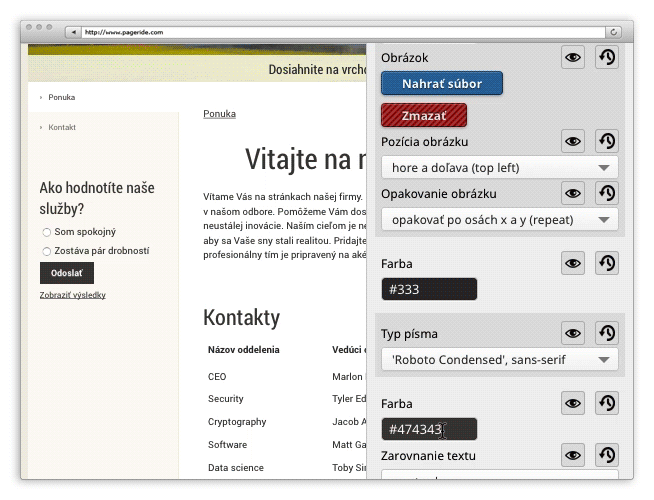Open the 'Roboto Condensed' font dropdown

pyautogui.click(x=499, y=360)
